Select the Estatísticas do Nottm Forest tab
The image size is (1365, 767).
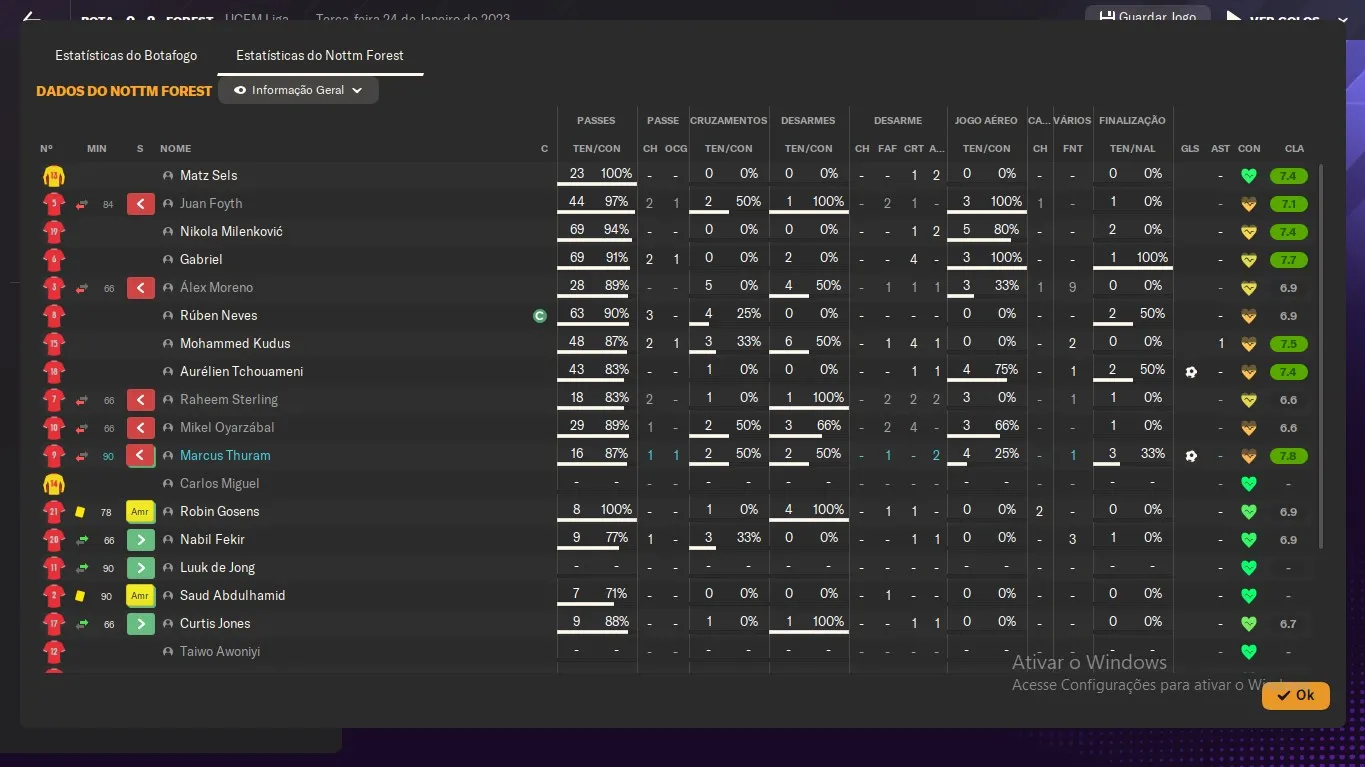[320, 55]
